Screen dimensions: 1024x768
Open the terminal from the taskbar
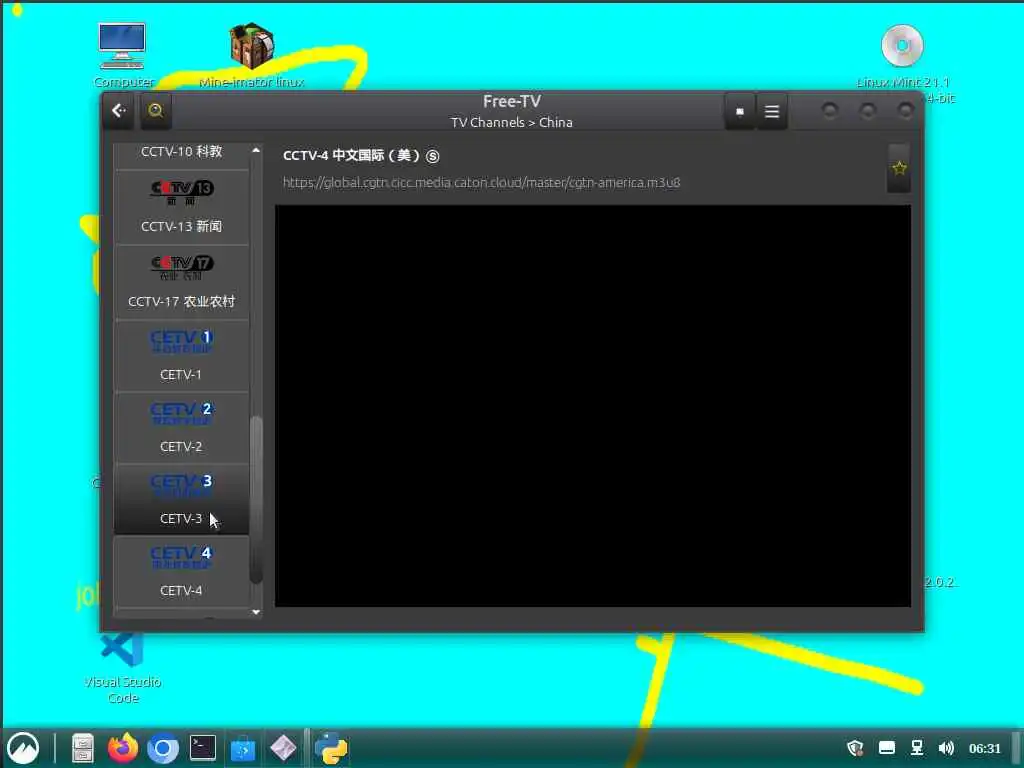coord(202,748)
